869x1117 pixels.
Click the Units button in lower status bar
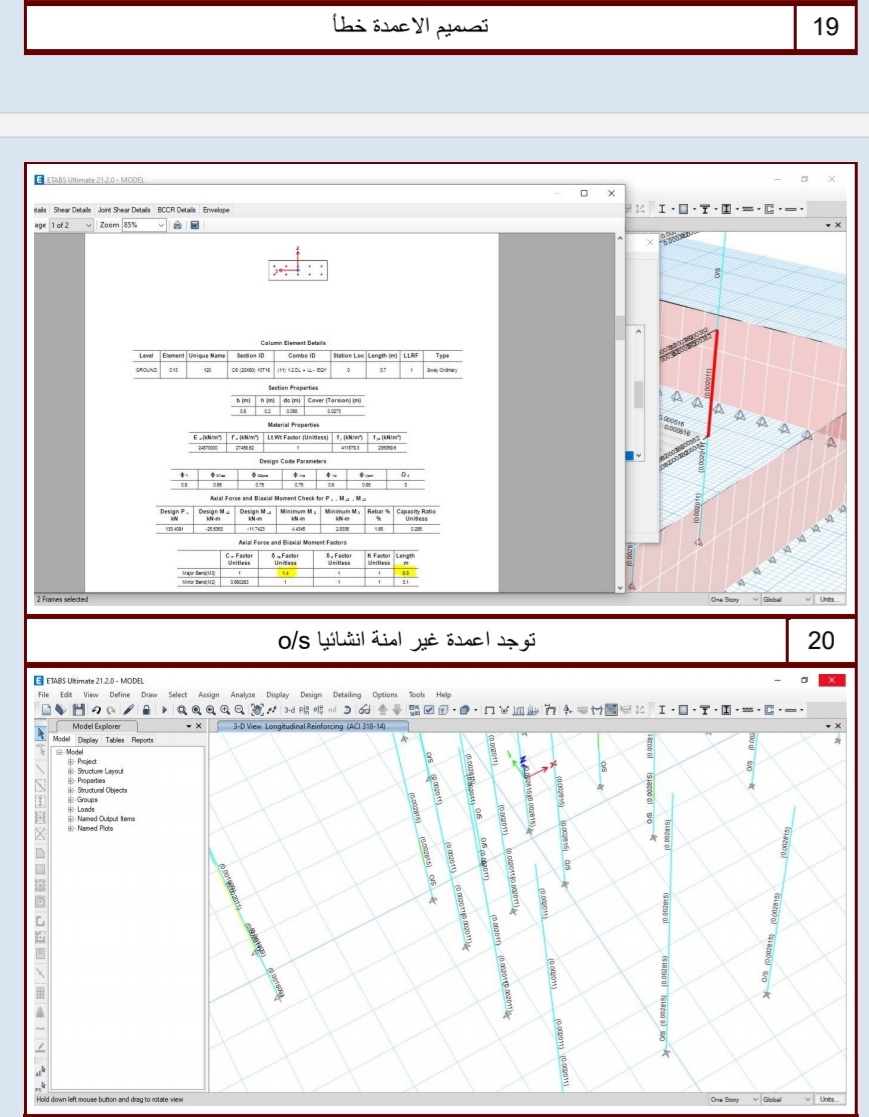[828, 1099]
